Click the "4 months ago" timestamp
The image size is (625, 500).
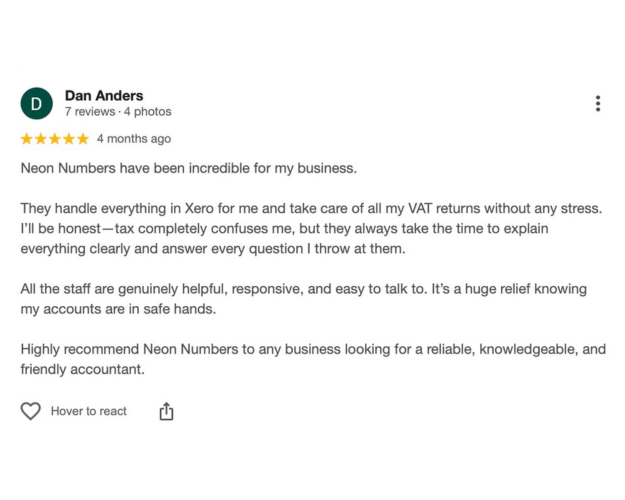tap(134, 139)
